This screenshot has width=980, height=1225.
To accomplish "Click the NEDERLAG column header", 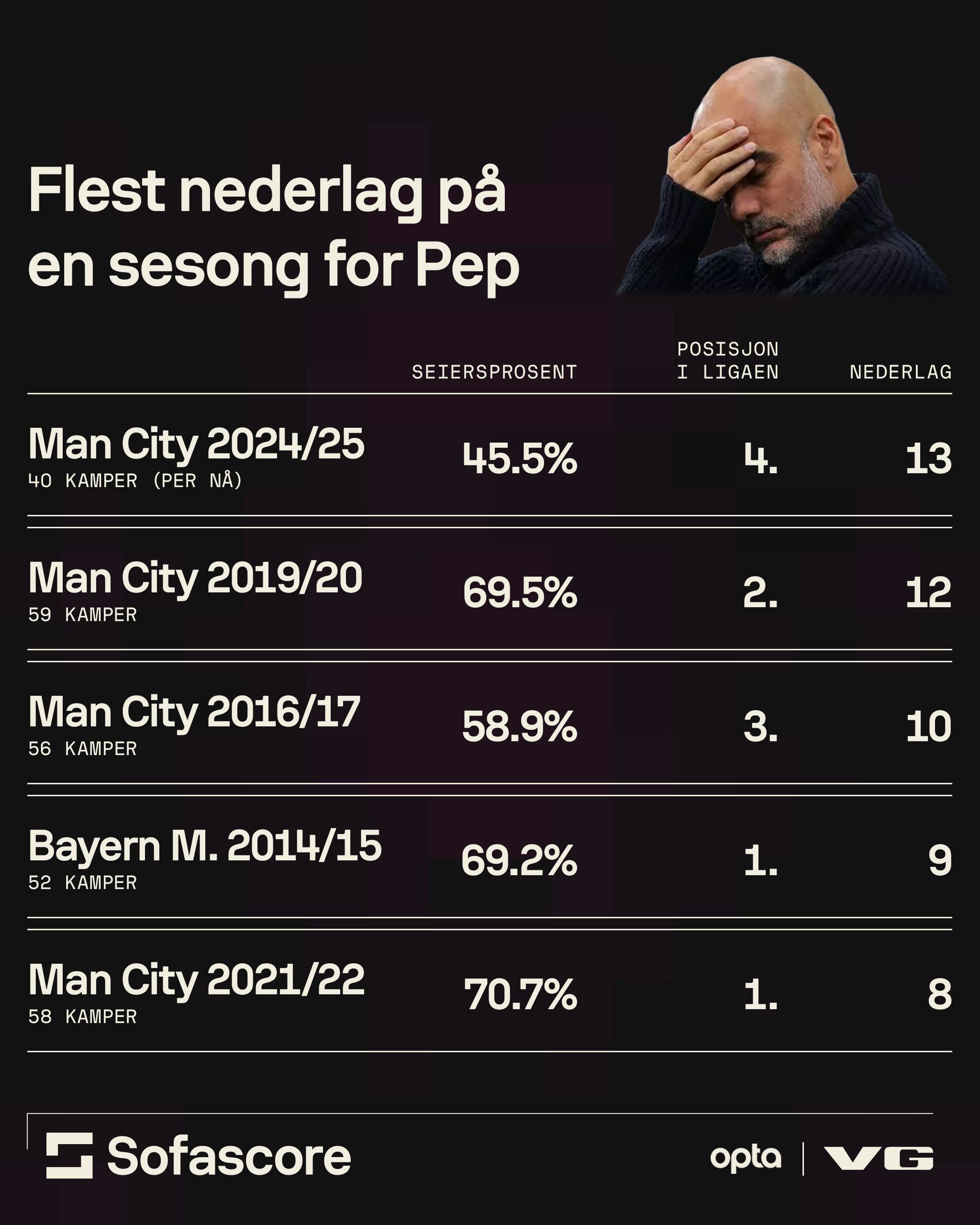I will (901, 372).
